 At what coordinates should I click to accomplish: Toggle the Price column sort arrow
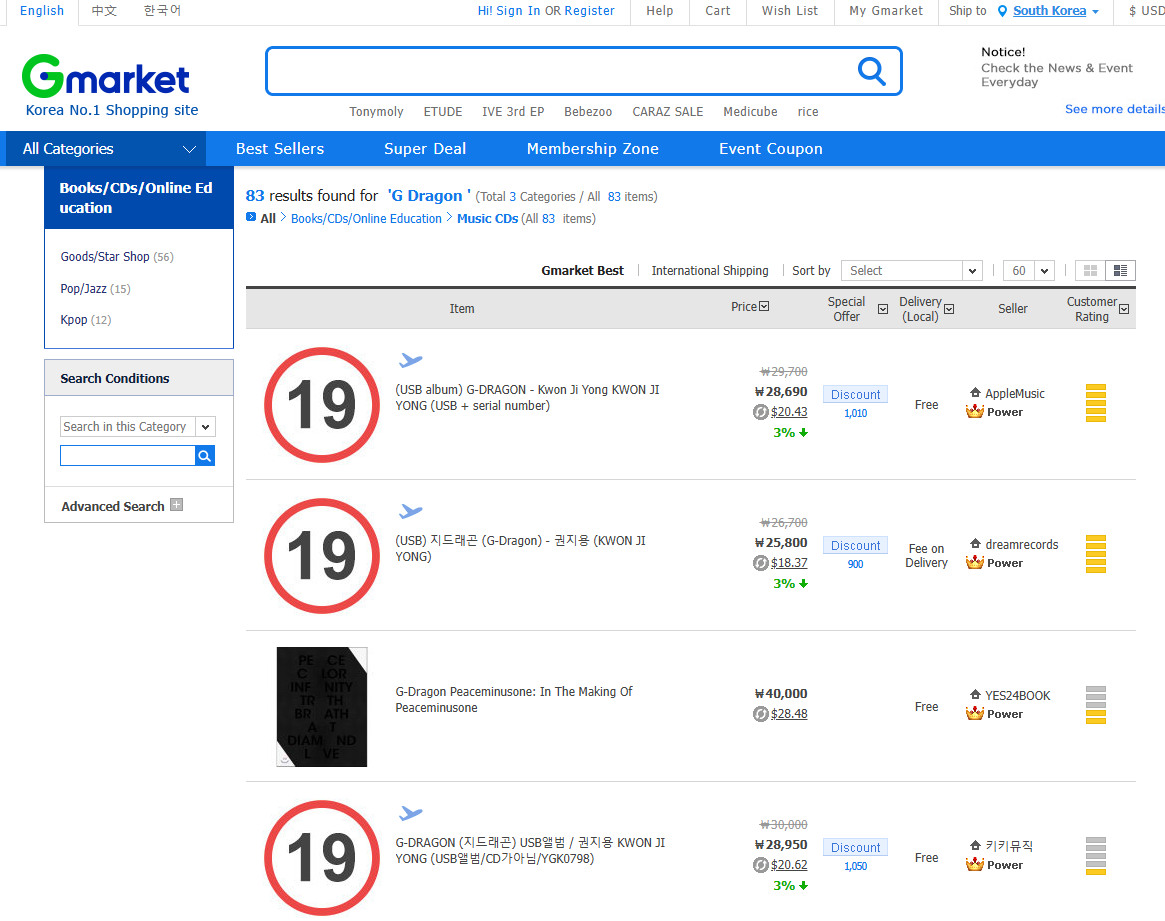tap(764, 307)
